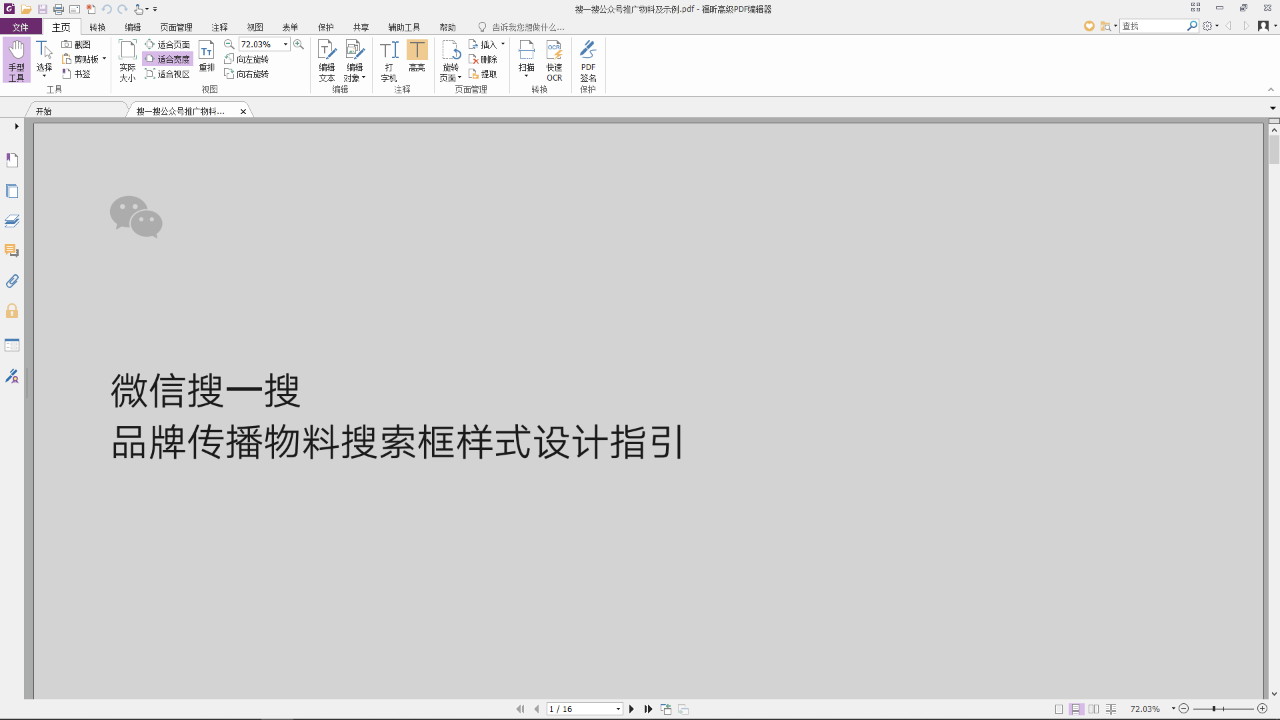The image size is (1280, 720).
Task: Switch to the Convert (转换) tab
Action: (97, 27)
